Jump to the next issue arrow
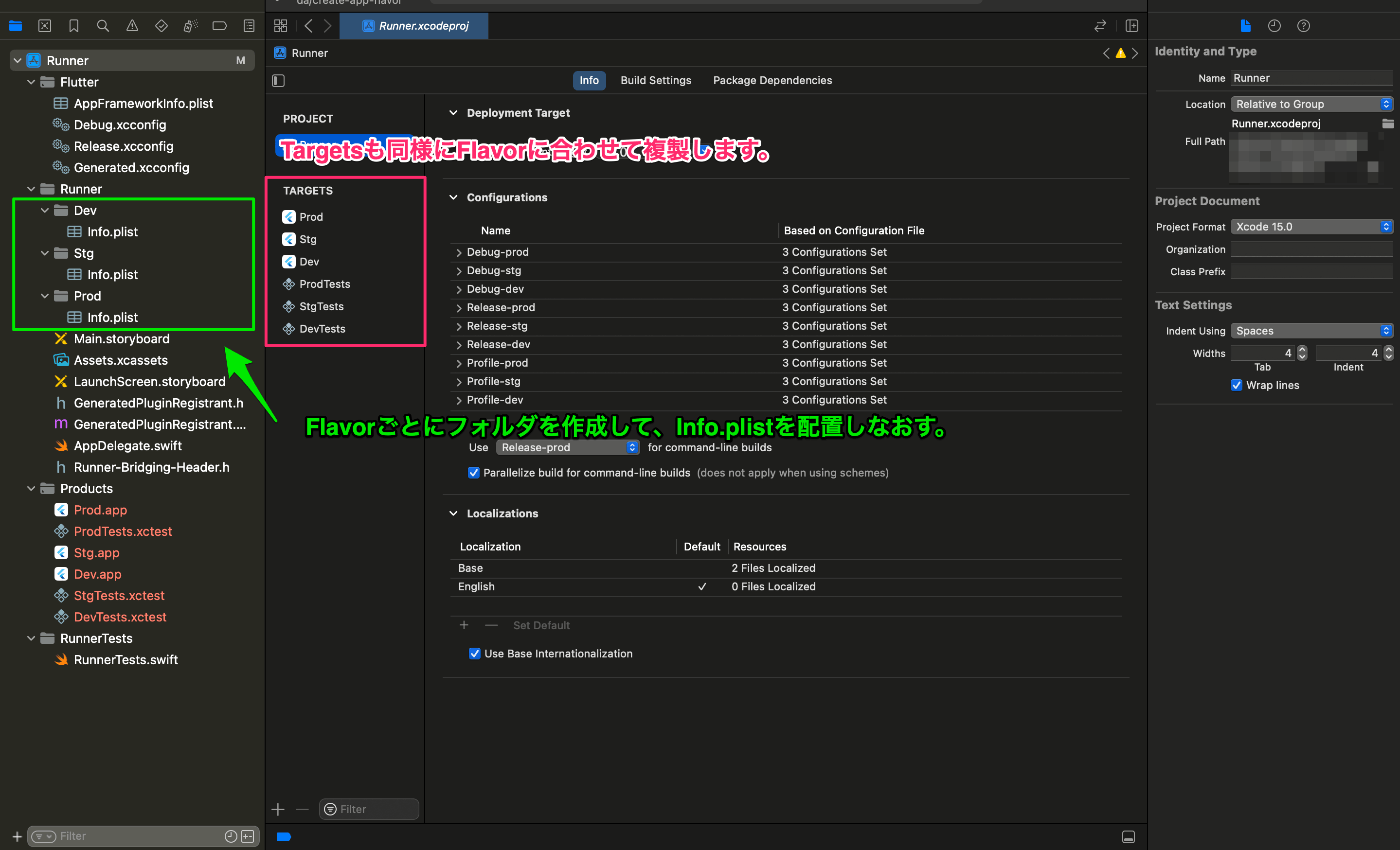1400x850 pixels. (x=1135, y=53)
